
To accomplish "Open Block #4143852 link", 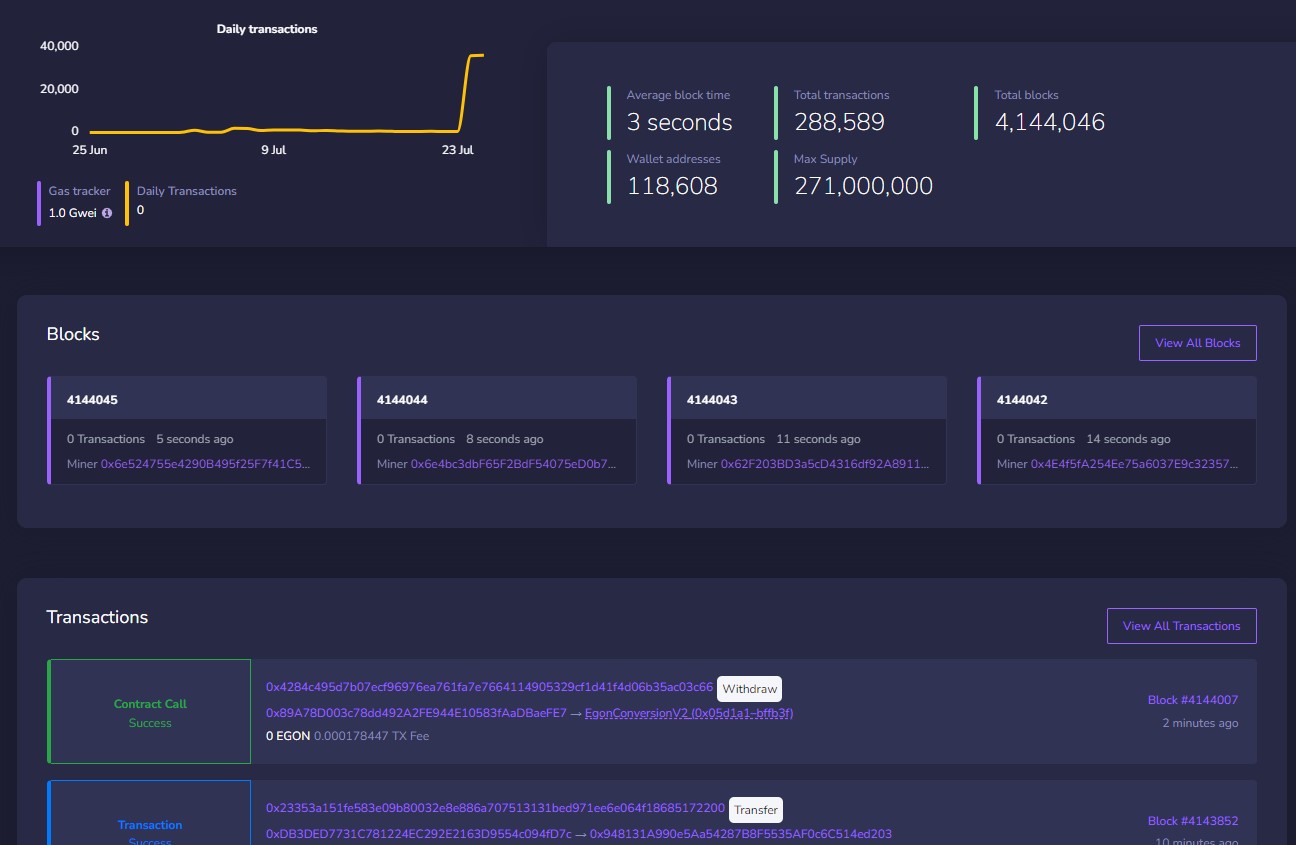I will (1192, 821).
